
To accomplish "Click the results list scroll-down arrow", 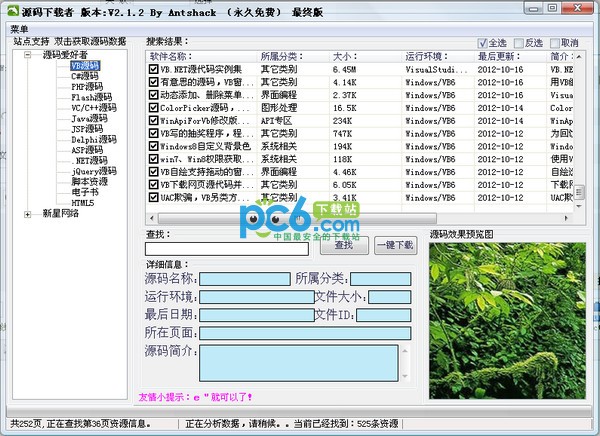I will pyautogui.click(x=579, y=206).
